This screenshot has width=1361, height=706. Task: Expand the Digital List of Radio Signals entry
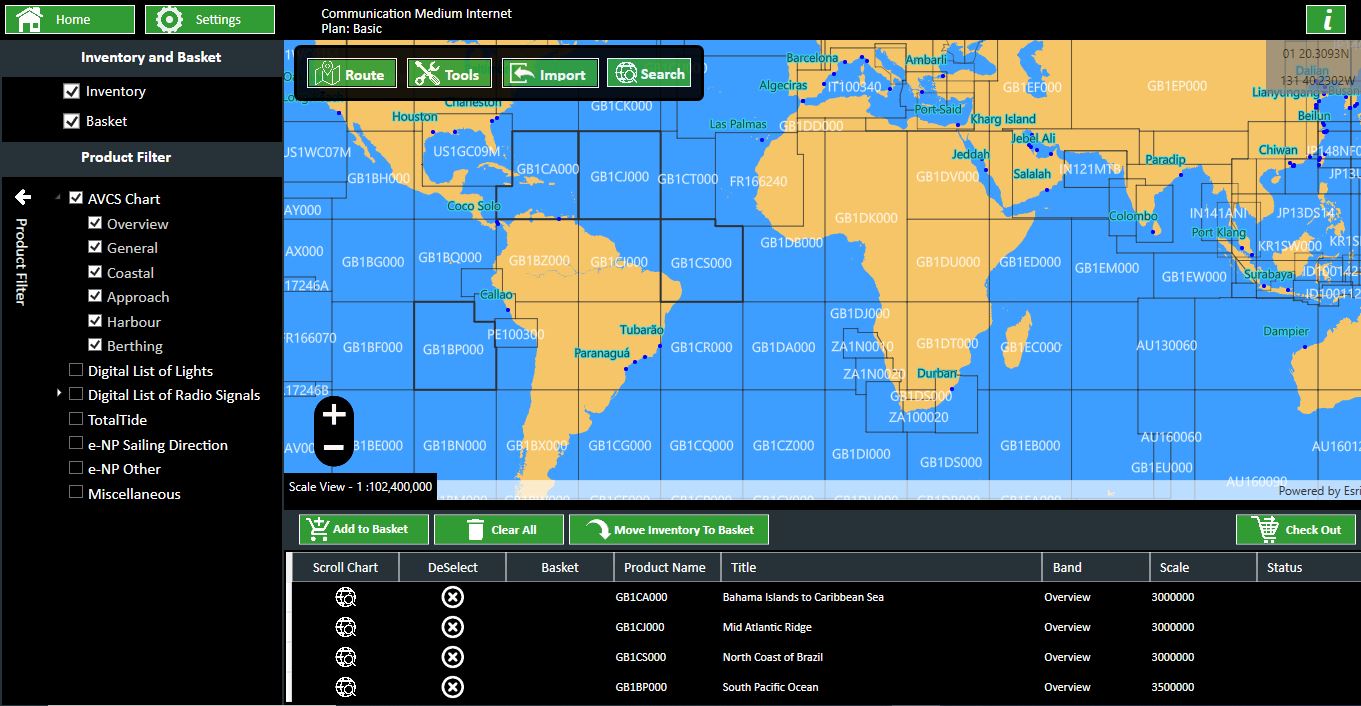pos(58,394)
